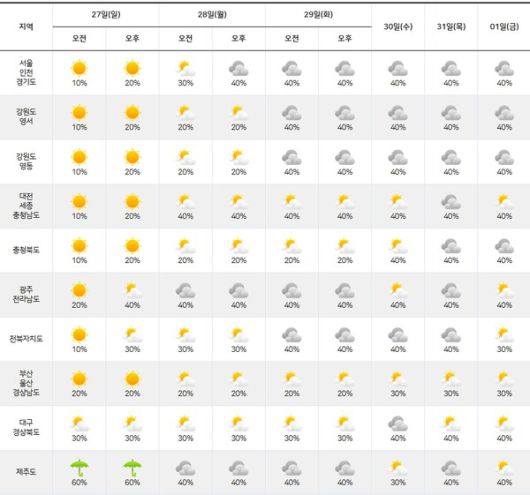This screenshot has width=530, height=495.
Task: Click 40% value for 대구 31일(목)
Action: [x=451, y=438]
